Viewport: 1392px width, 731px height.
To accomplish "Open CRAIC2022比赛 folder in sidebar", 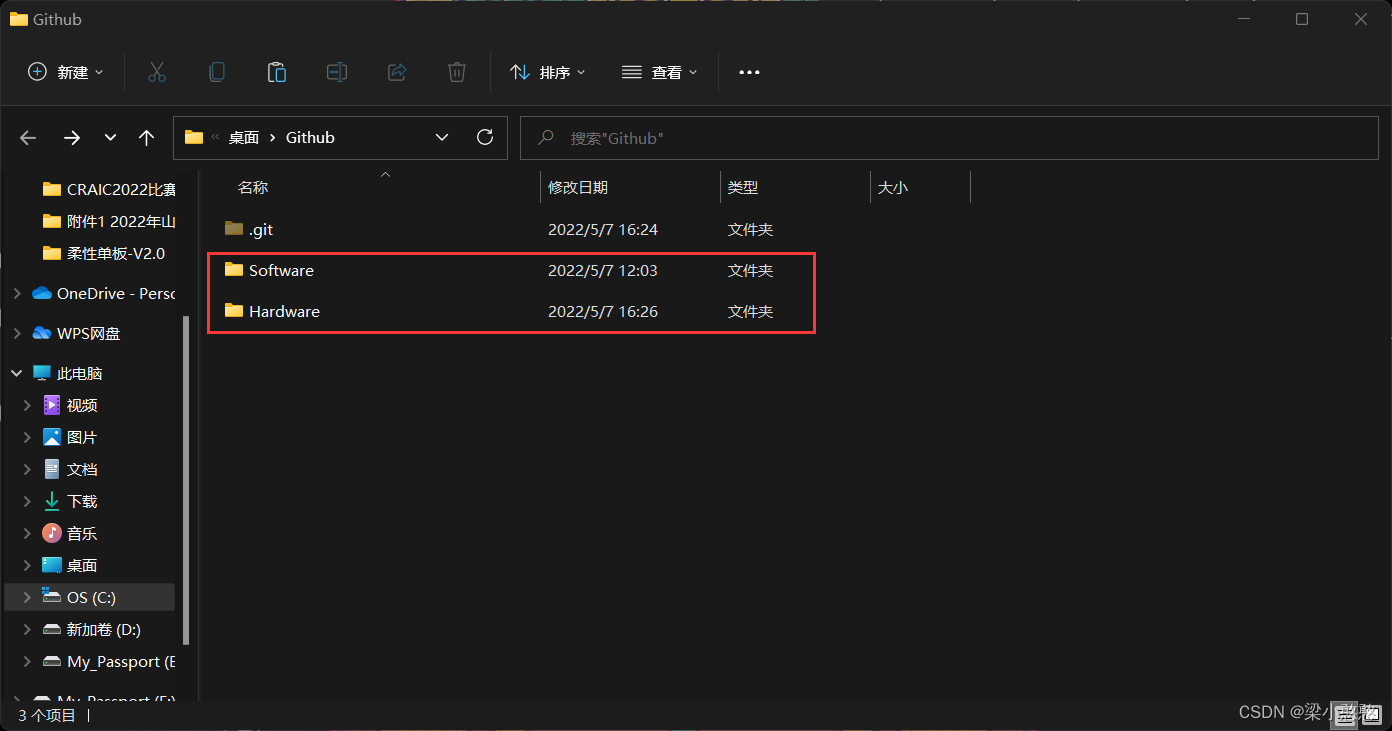I will point(108,189).
